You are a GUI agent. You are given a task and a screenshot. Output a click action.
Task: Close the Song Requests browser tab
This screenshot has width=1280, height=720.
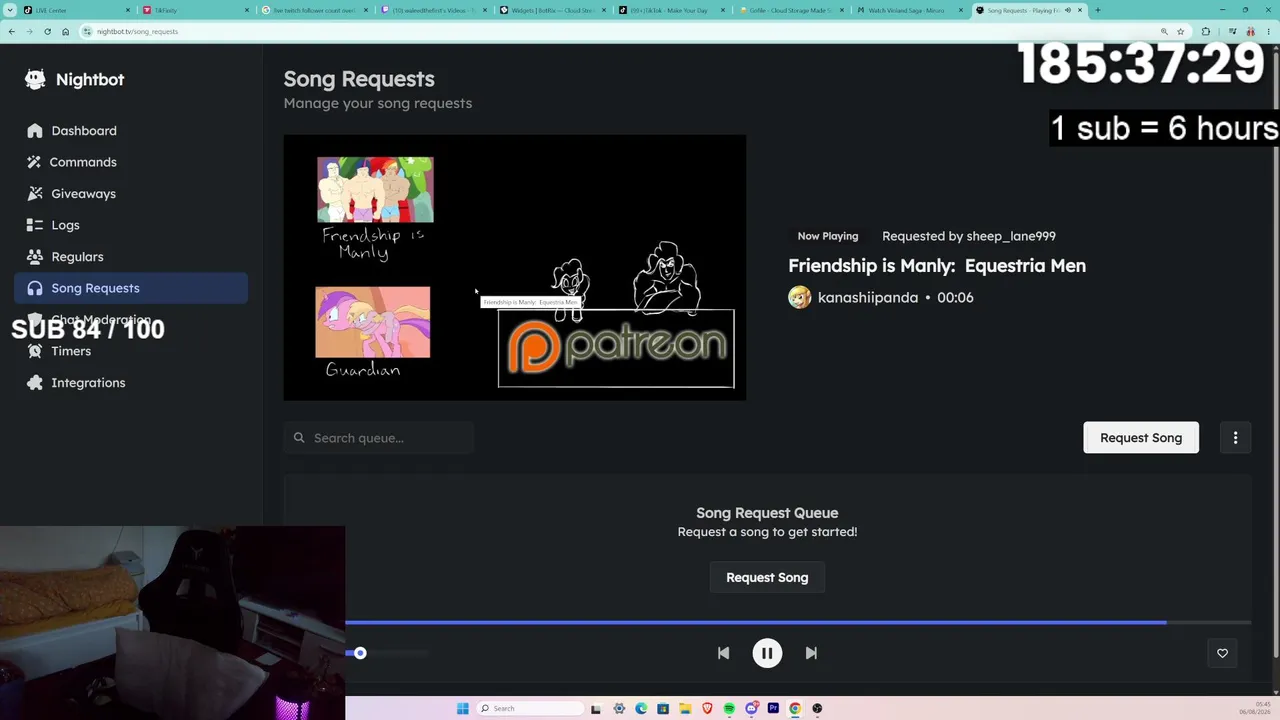(x=1080, y=10)
